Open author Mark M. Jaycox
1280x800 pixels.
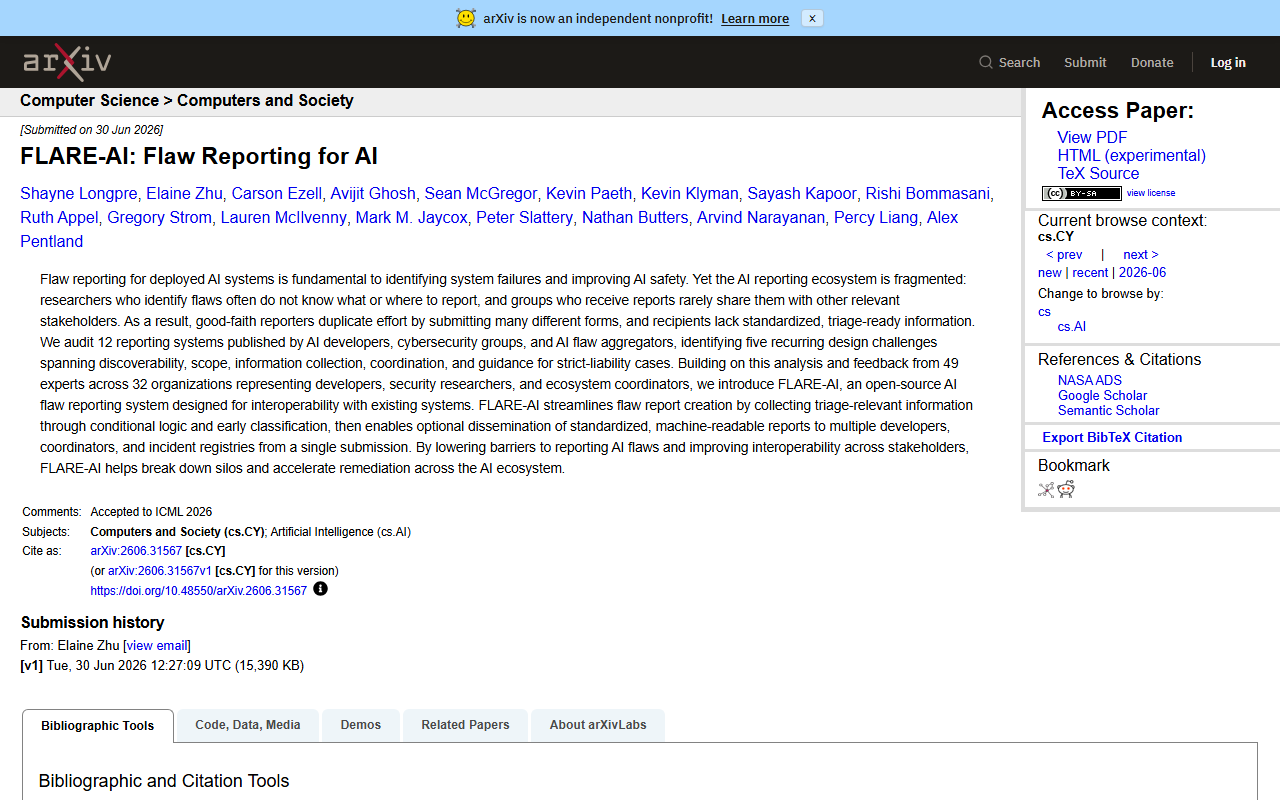[x=412, y=217]
